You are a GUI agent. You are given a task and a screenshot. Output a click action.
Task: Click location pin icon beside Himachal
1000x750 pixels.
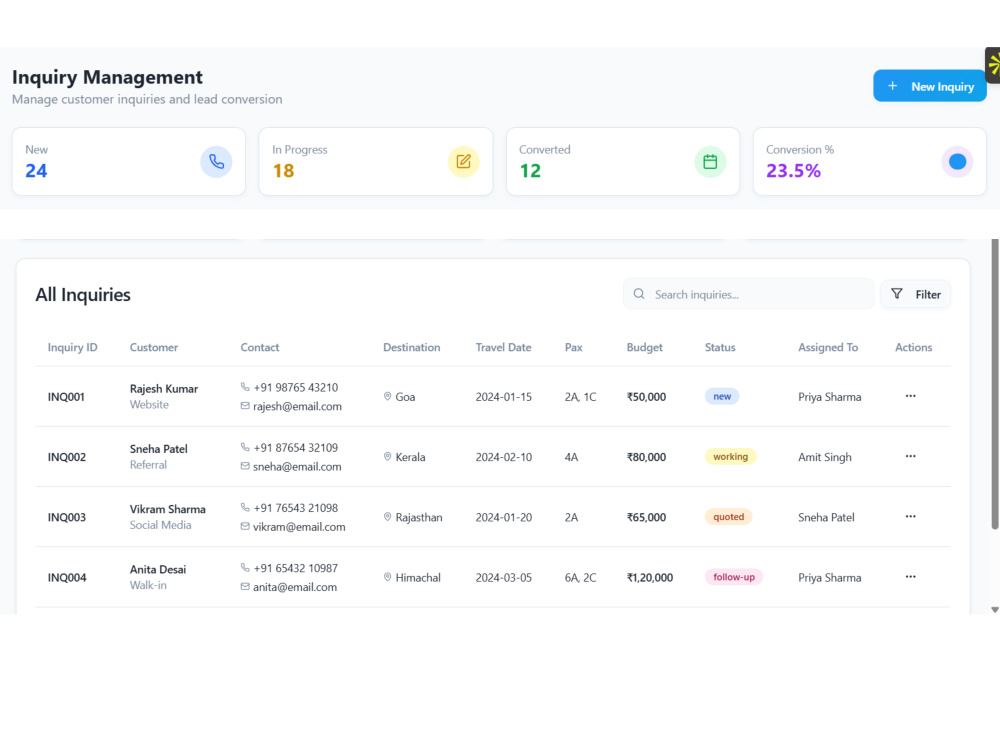[387, 577]
